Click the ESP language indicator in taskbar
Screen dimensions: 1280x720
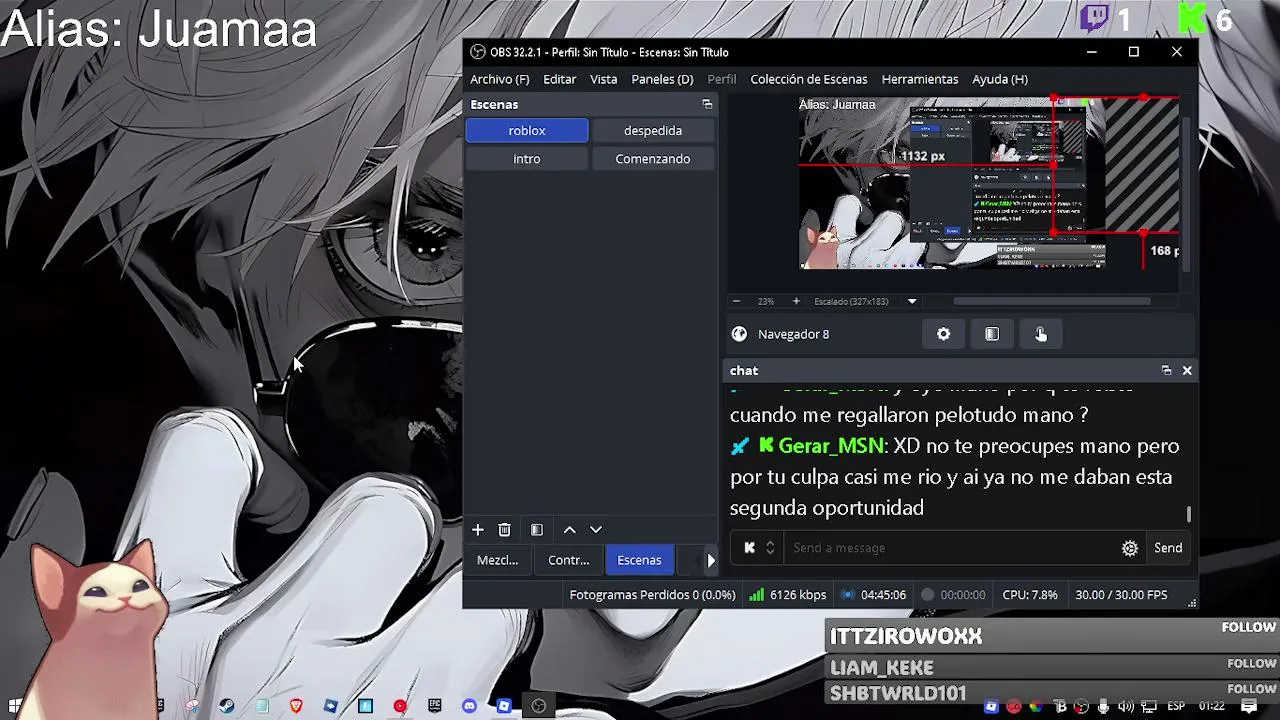click(1176, 707)
